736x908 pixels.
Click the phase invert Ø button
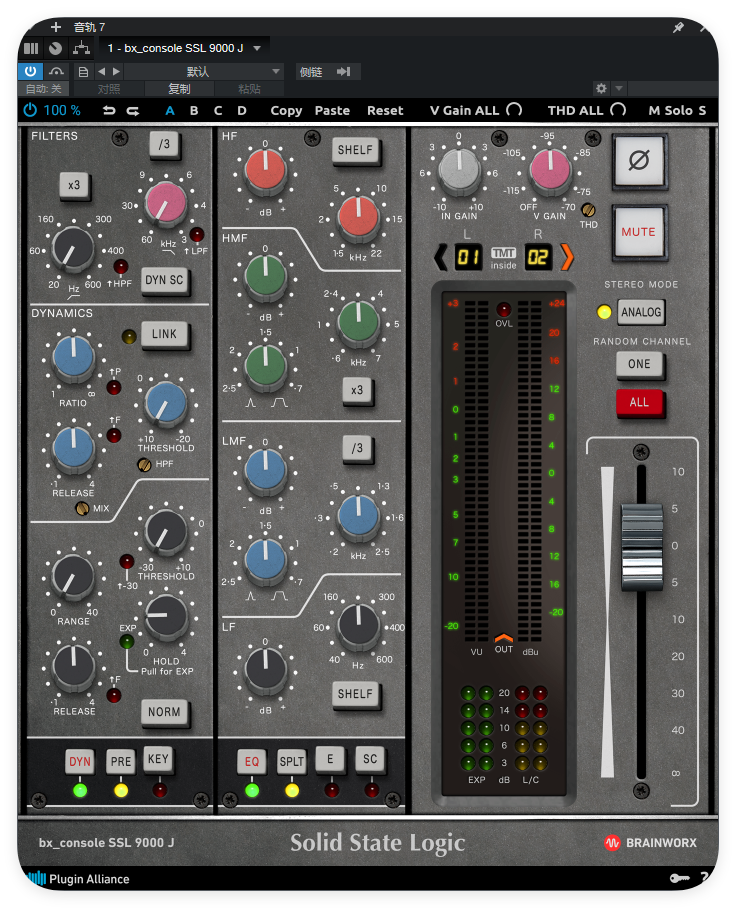pyautogui.click(x=639, y=160)
